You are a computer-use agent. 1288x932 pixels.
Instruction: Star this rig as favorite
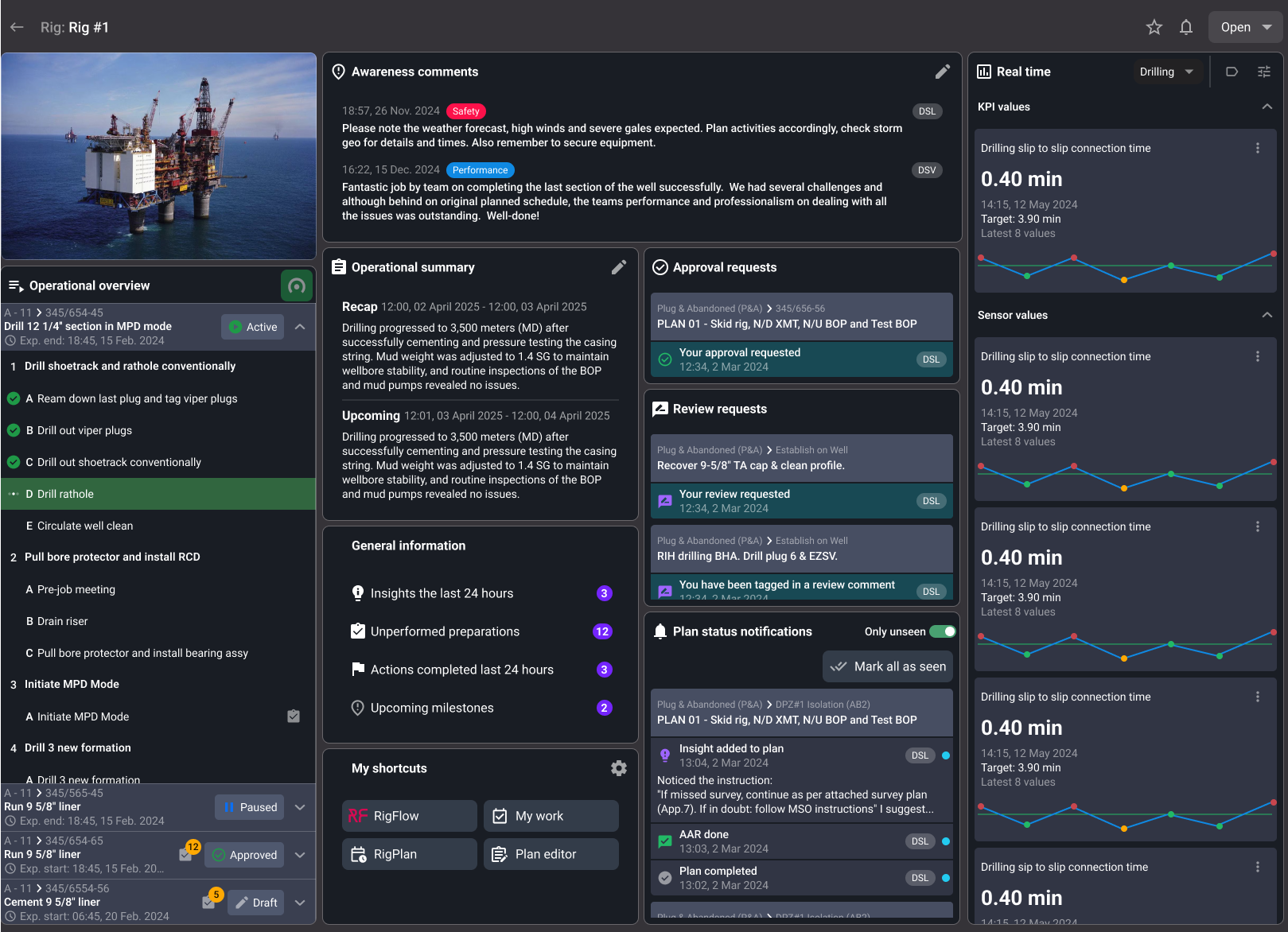click(x=1154, y=27)
